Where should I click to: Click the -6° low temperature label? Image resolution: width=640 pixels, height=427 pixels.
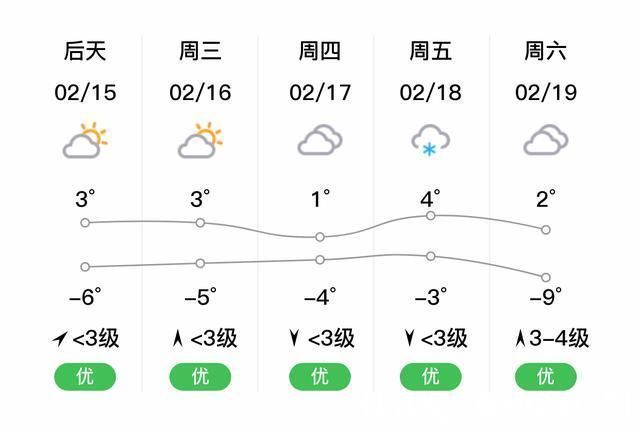click(85, 297)
